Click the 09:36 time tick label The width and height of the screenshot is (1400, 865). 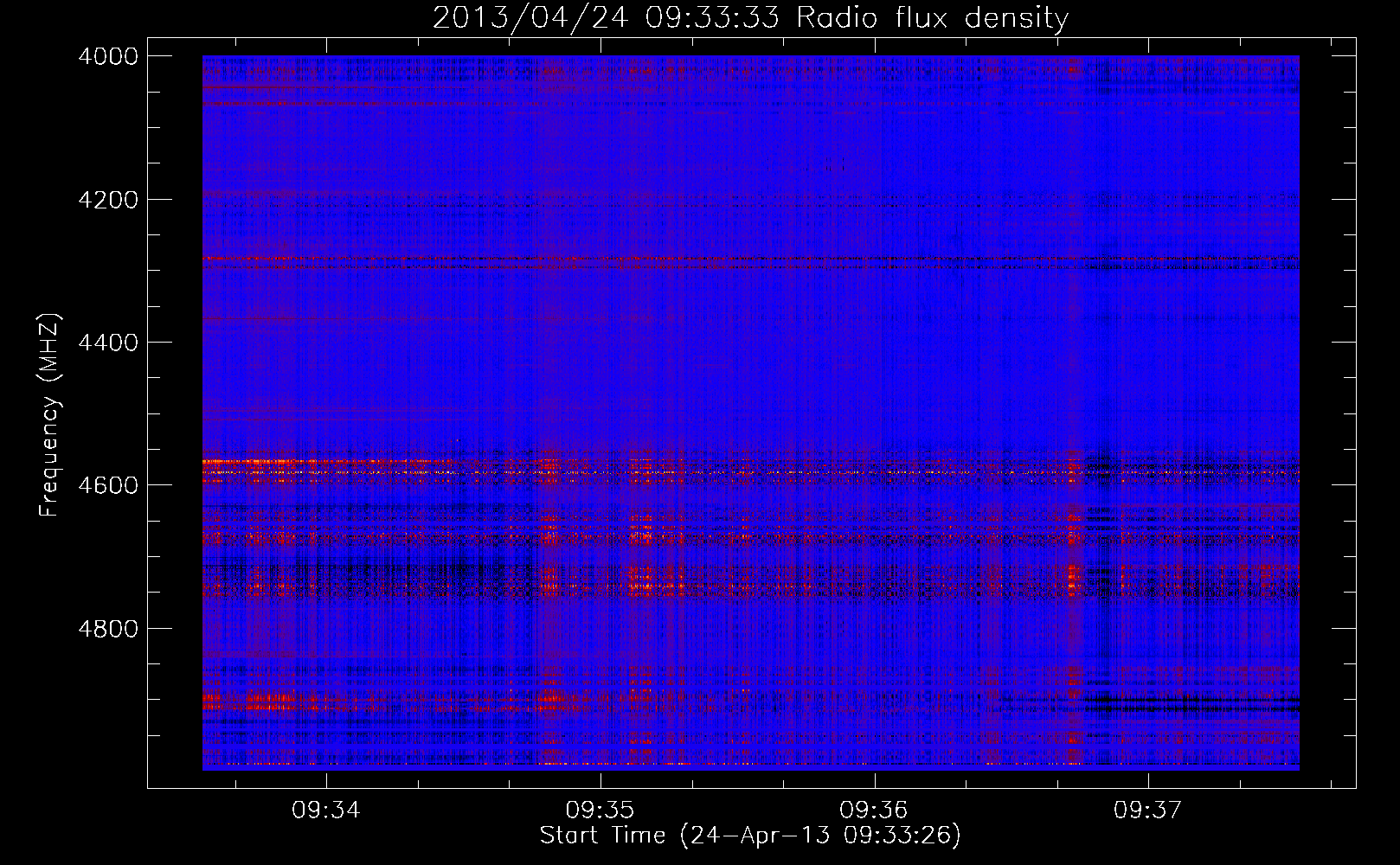874,811
